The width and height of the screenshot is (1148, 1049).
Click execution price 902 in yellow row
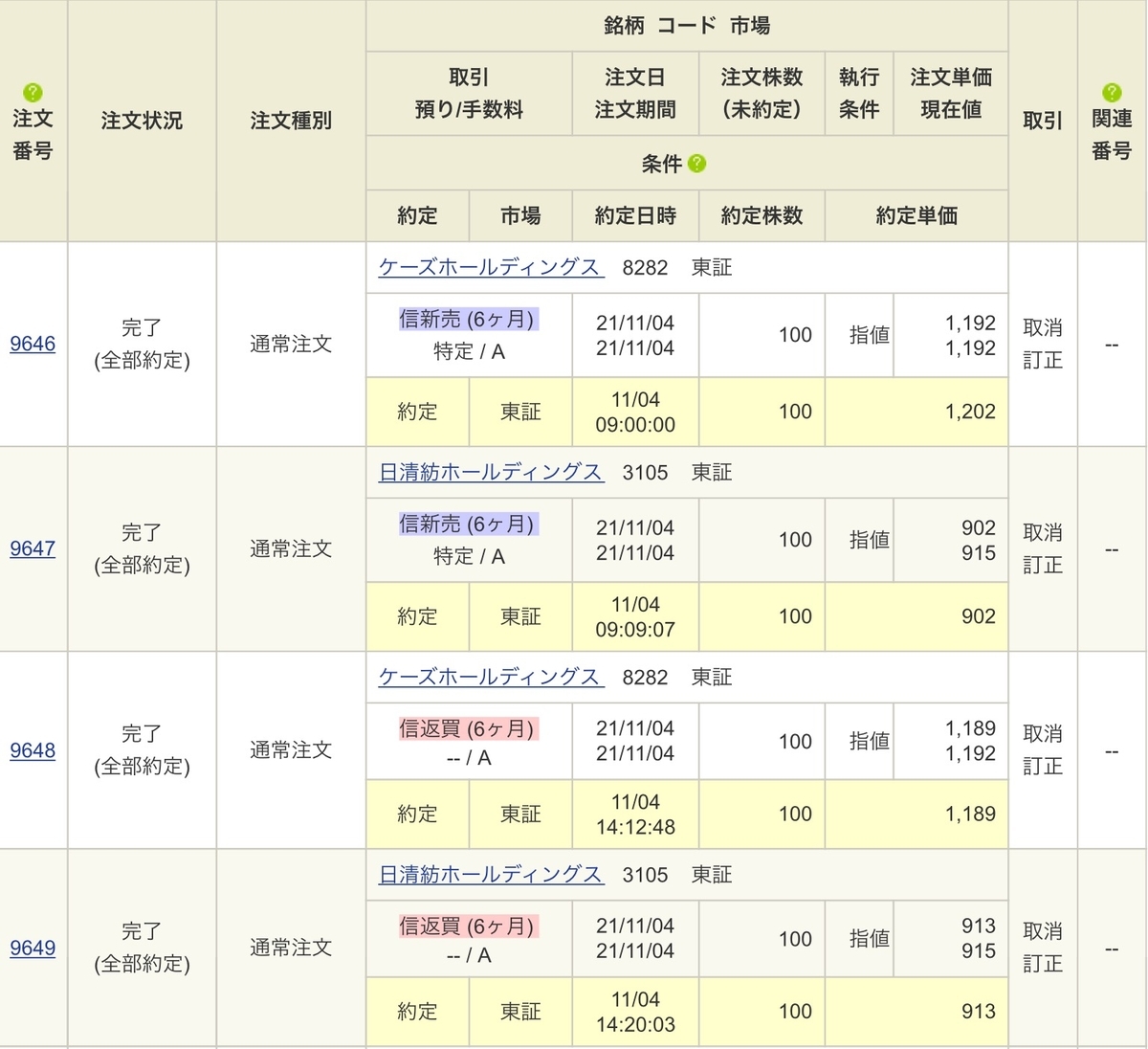[x=978, y=616]
